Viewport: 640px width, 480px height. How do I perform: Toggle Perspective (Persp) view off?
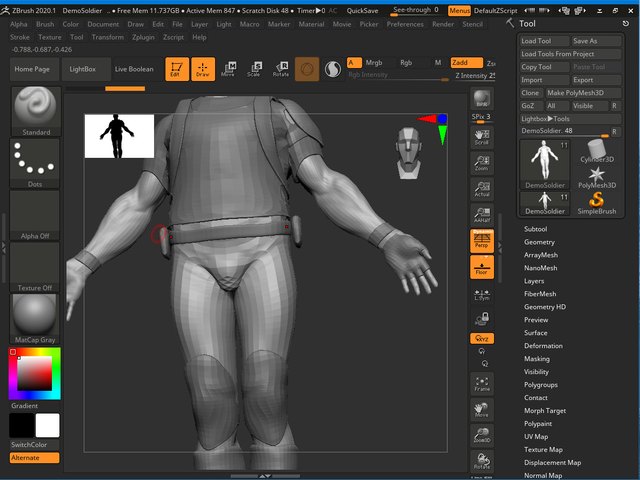click(482, 240)
